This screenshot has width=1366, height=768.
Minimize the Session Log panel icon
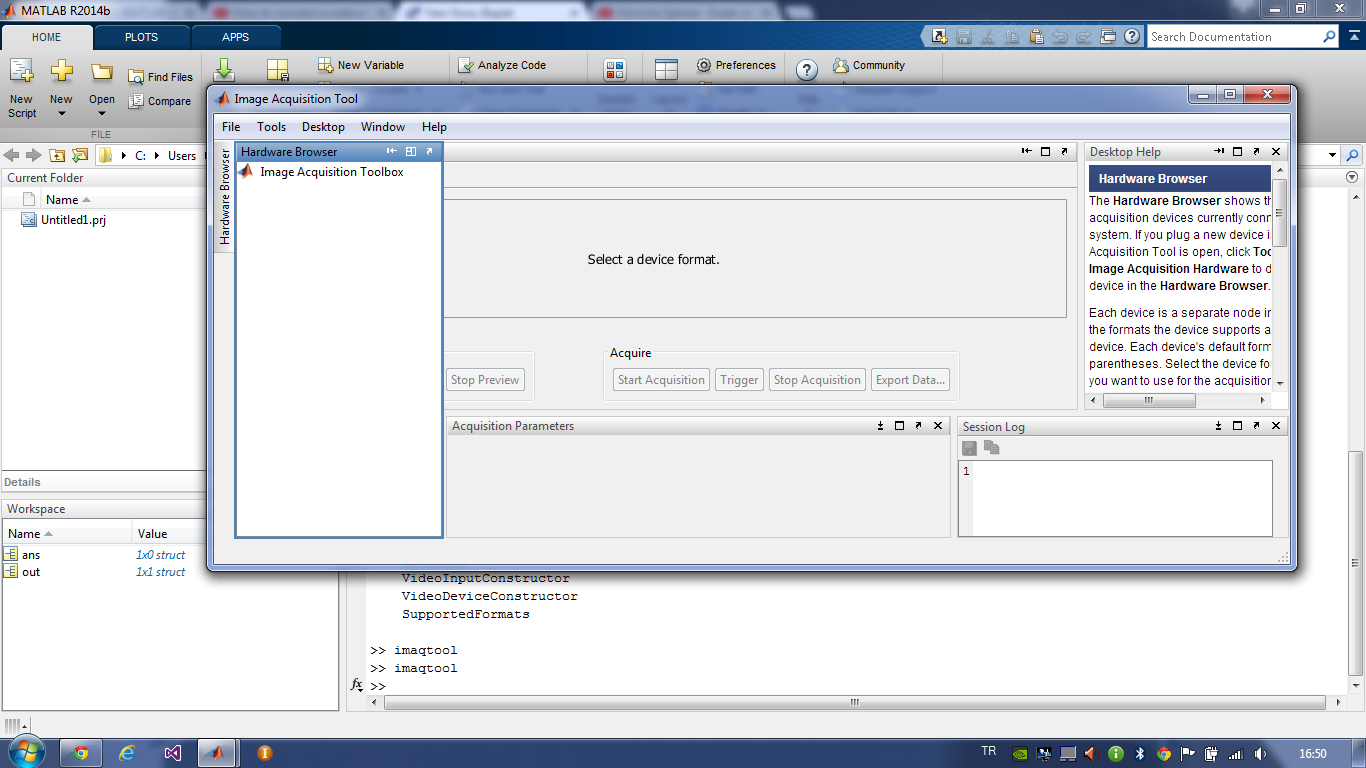point(1219,425)
